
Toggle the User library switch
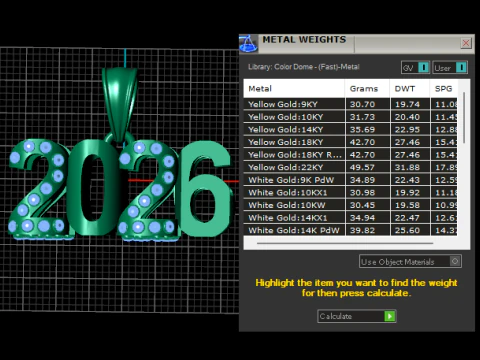(x=450, y=68)
